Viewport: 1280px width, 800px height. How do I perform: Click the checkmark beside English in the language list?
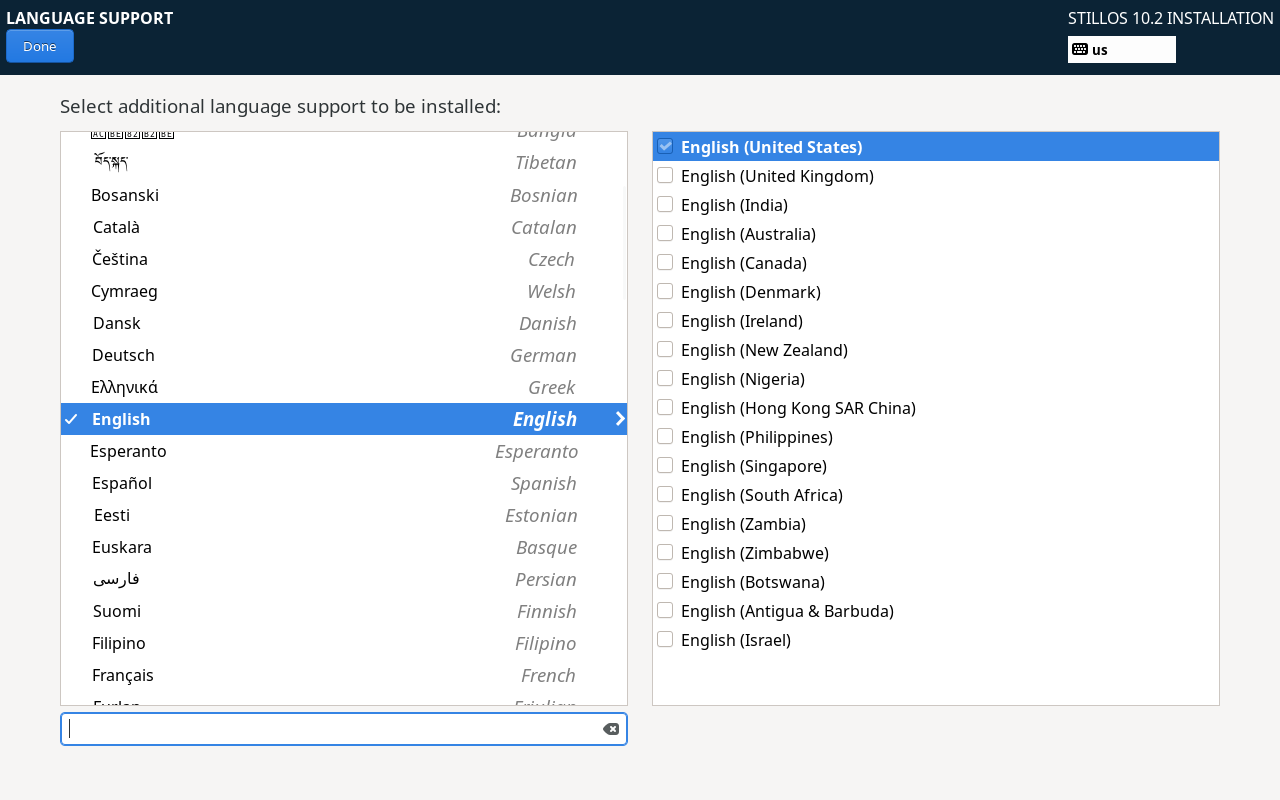click(x=71, y=419)
